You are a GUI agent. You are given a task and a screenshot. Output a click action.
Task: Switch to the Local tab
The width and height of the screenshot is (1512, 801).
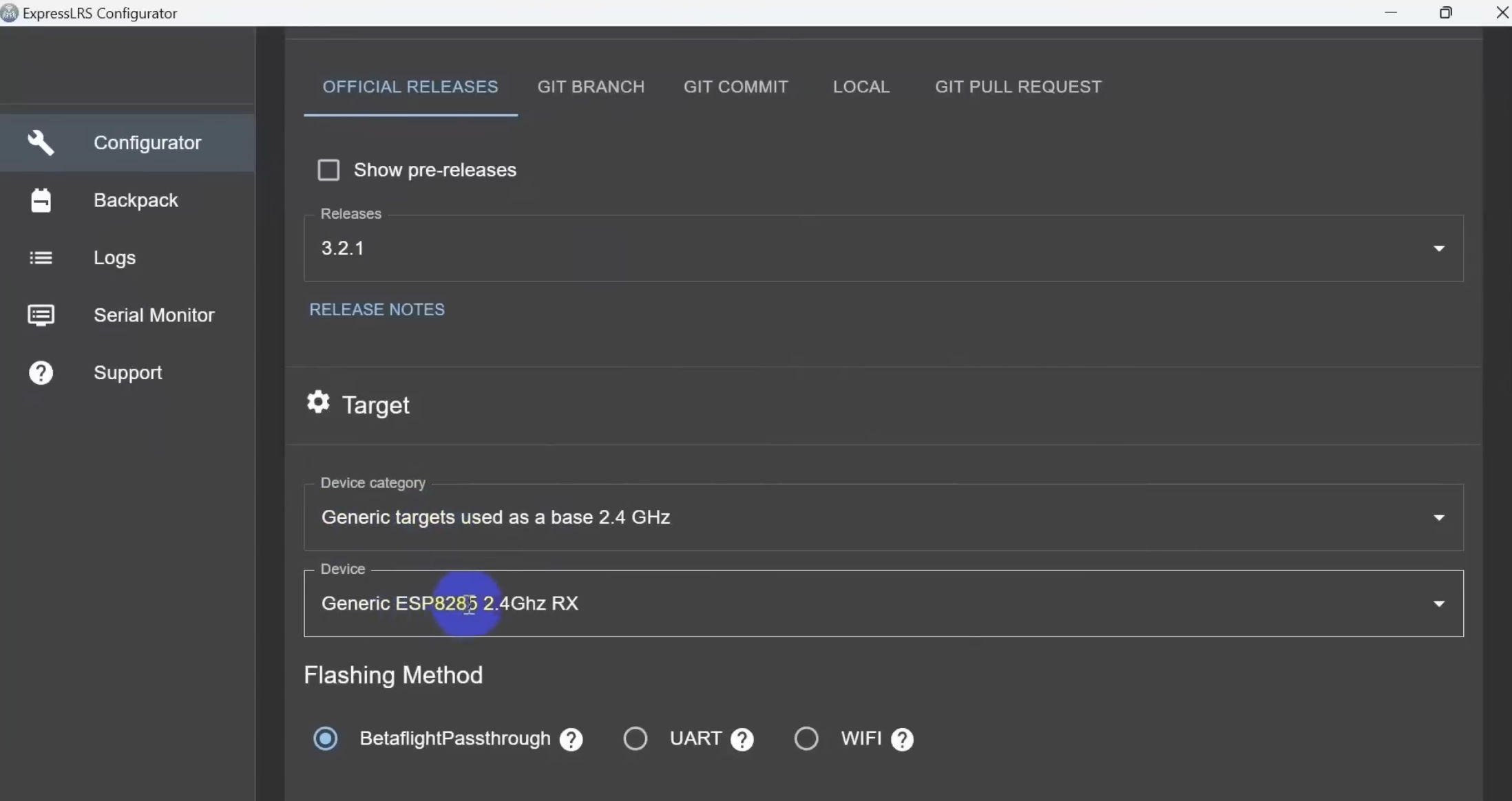point(861,87)
